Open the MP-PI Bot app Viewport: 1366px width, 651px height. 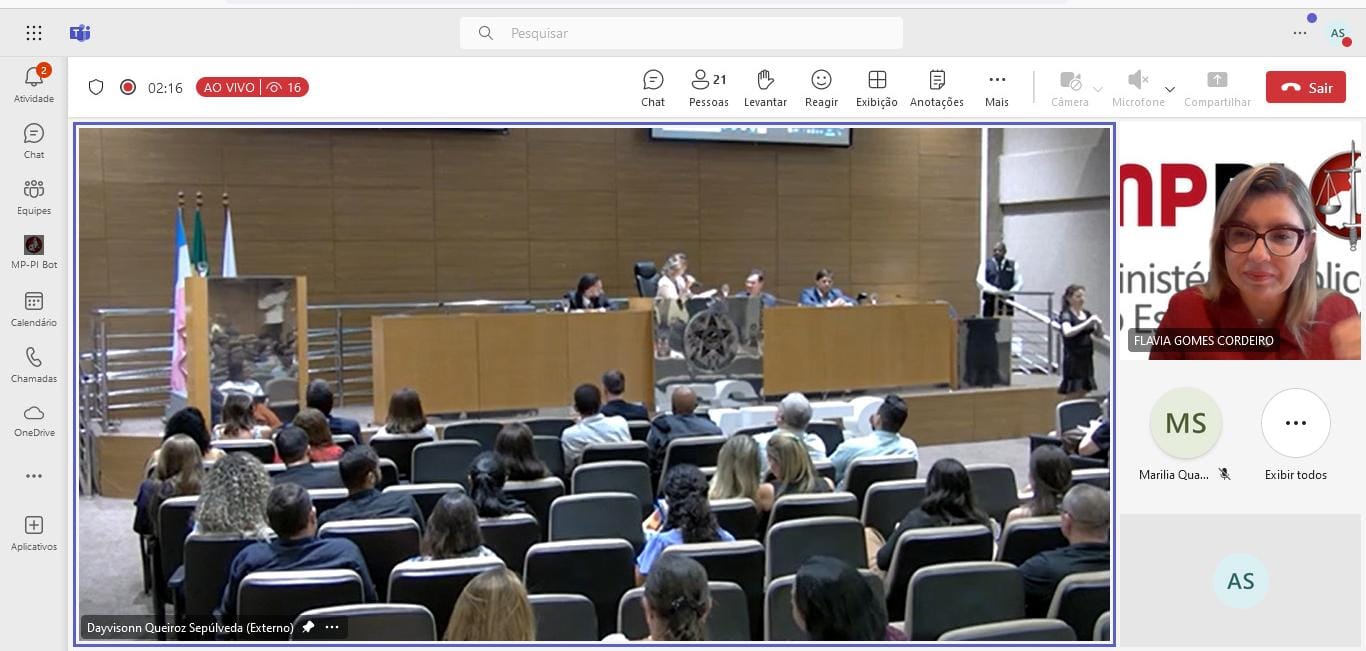[x=34, y=252]
